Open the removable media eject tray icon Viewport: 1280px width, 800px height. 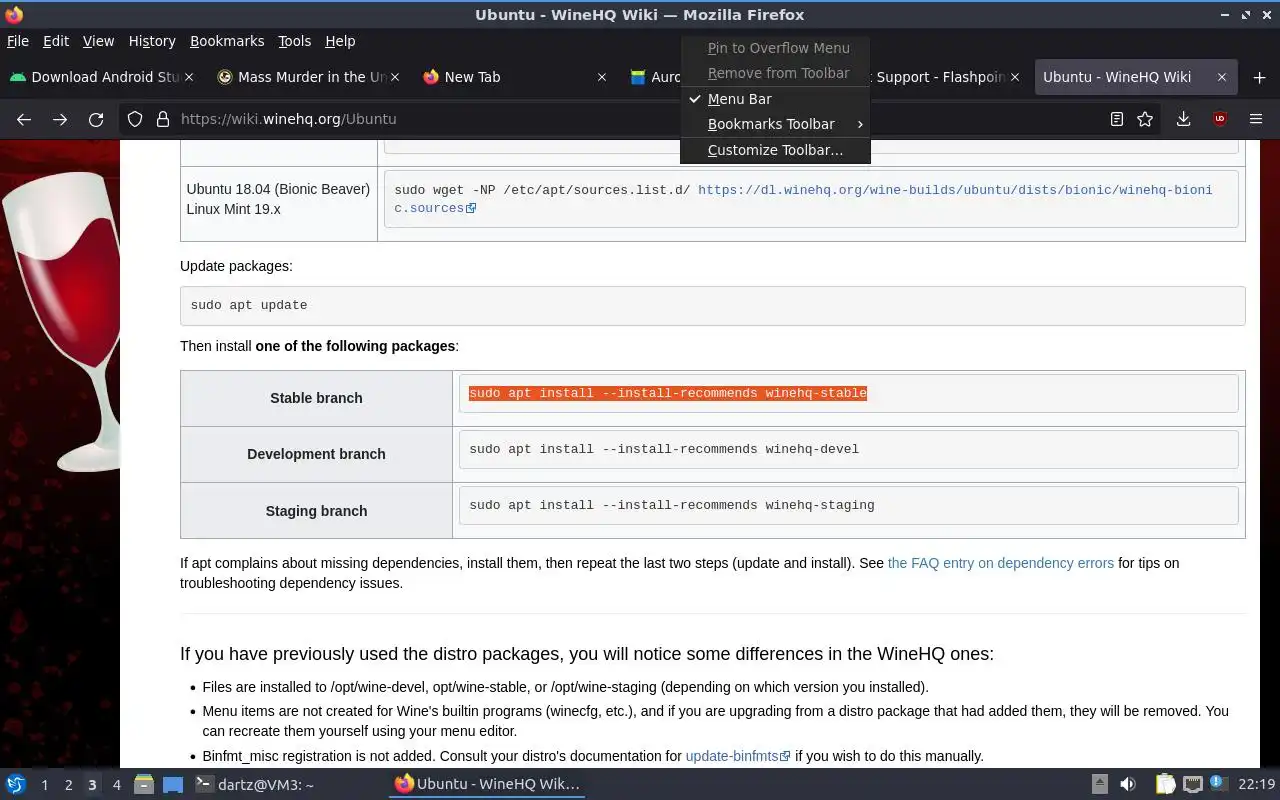(1099, 784)
